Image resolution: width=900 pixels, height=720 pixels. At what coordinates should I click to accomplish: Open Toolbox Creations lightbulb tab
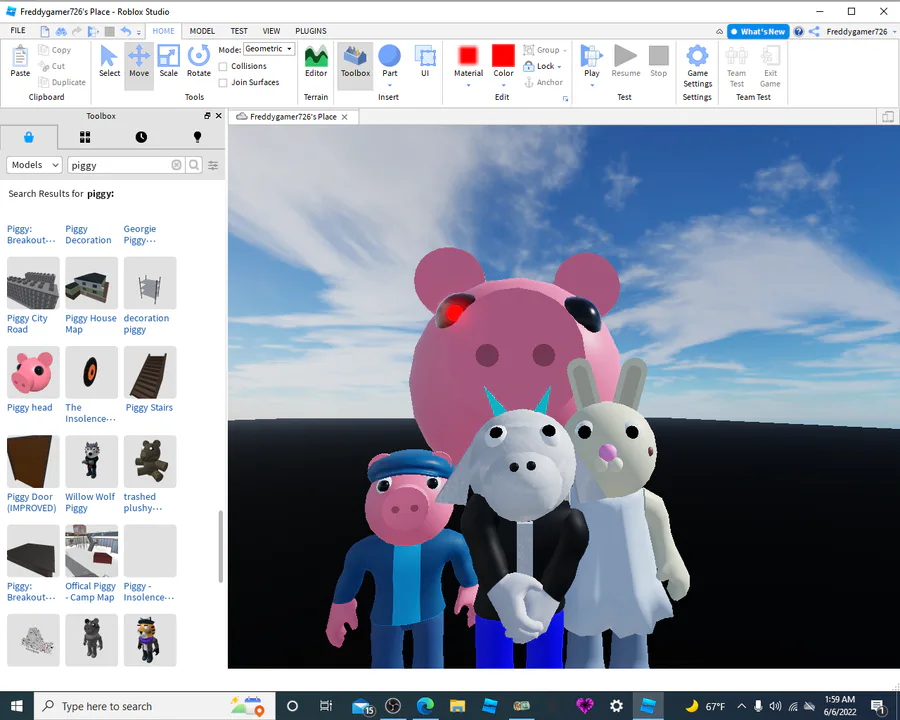[197, 137]
